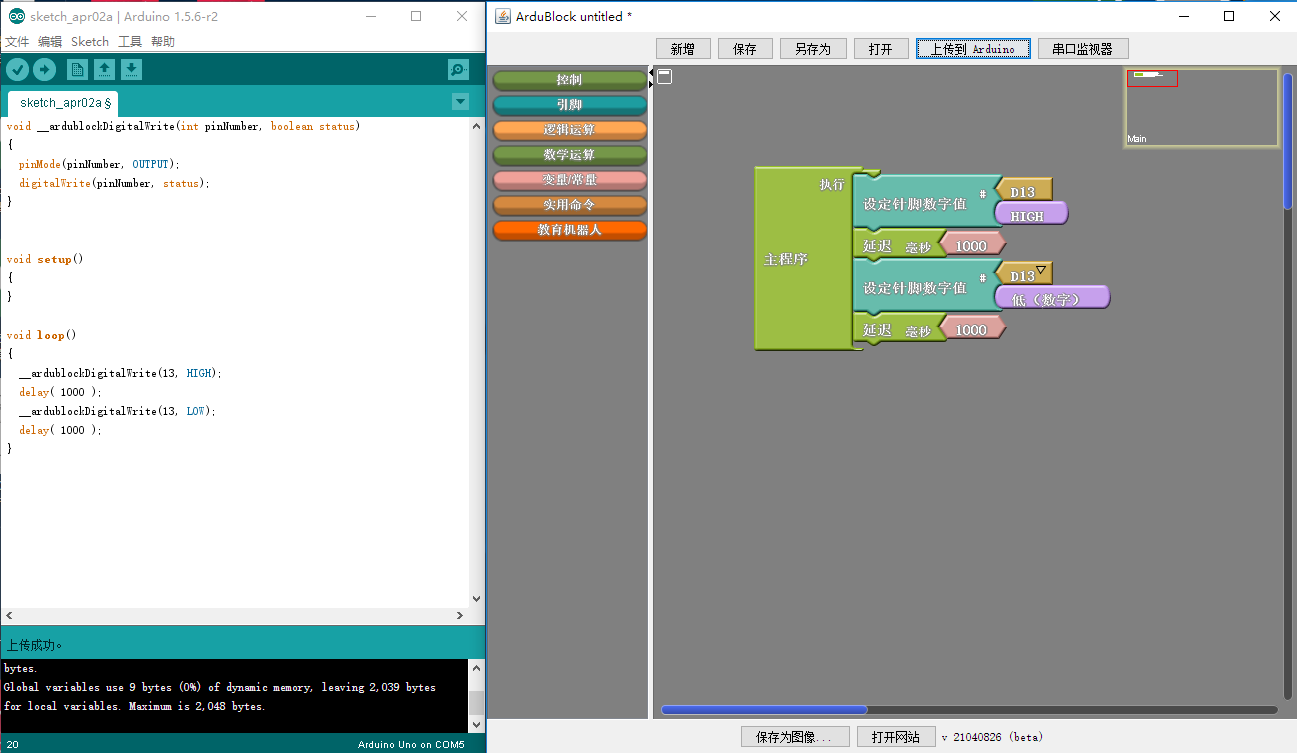Click 保存为图像 button

[x=794, y=737]
